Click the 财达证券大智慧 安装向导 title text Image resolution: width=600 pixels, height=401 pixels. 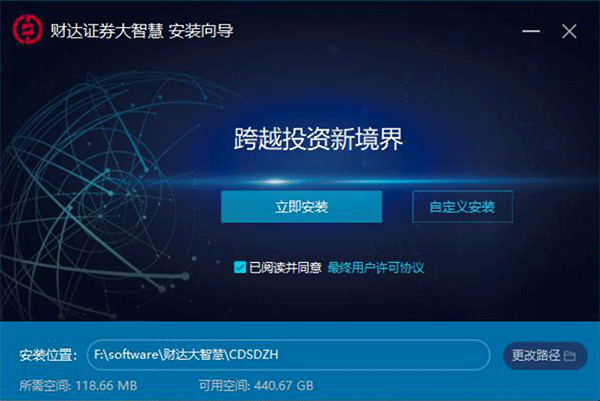(142, 31)
